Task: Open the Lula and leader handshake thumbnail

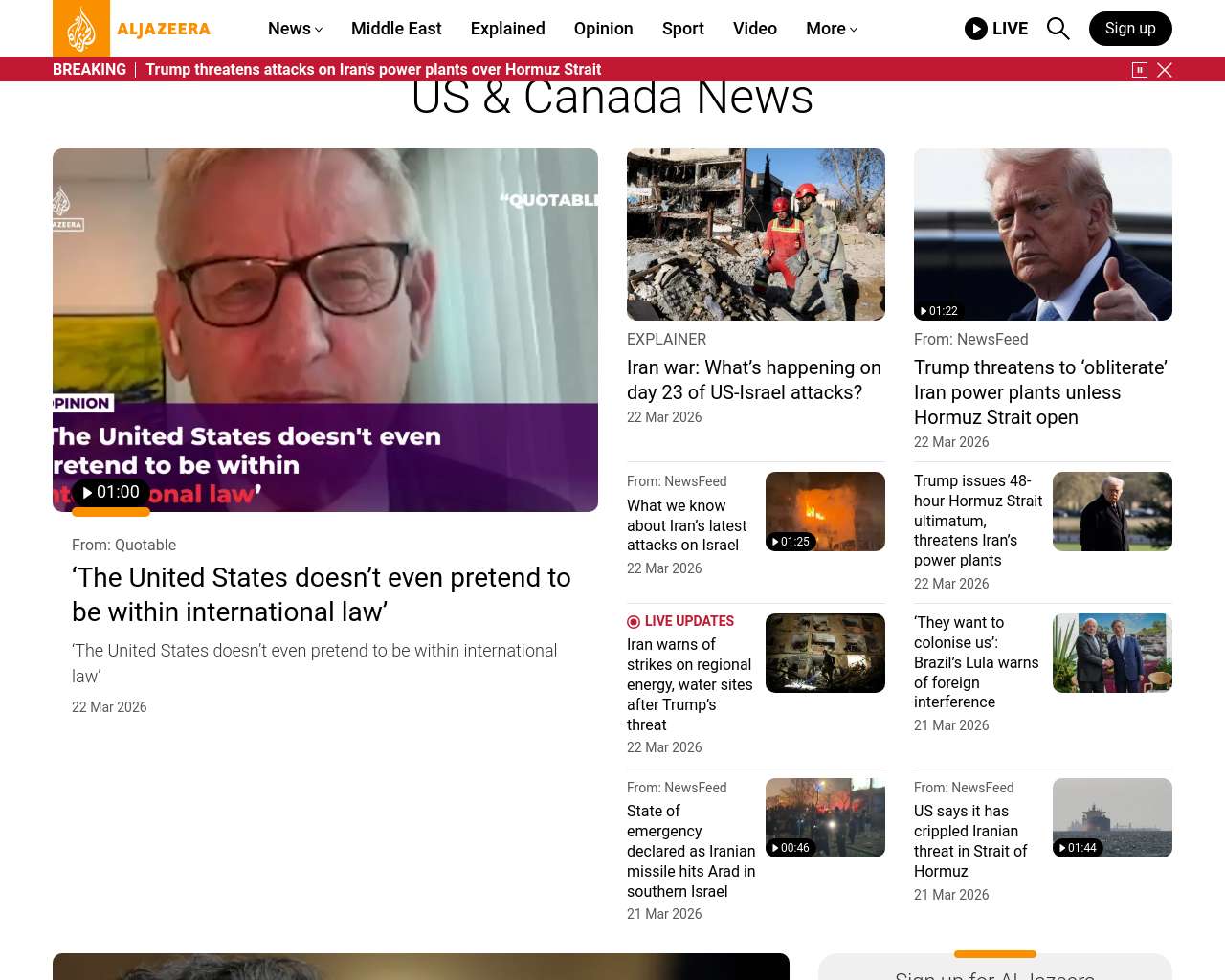Action: coord(1112,653)
